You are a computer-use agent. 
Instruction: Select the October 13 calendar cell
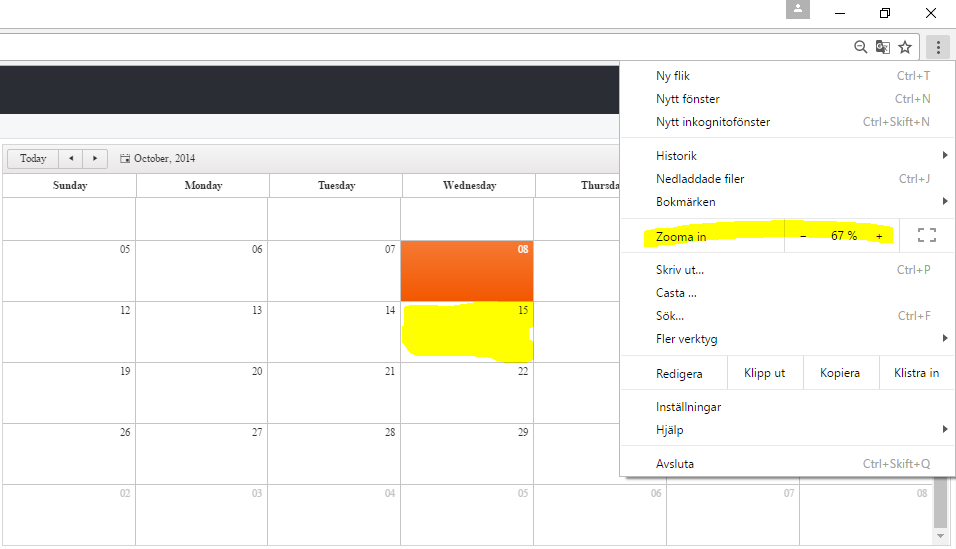click(202, 332)
